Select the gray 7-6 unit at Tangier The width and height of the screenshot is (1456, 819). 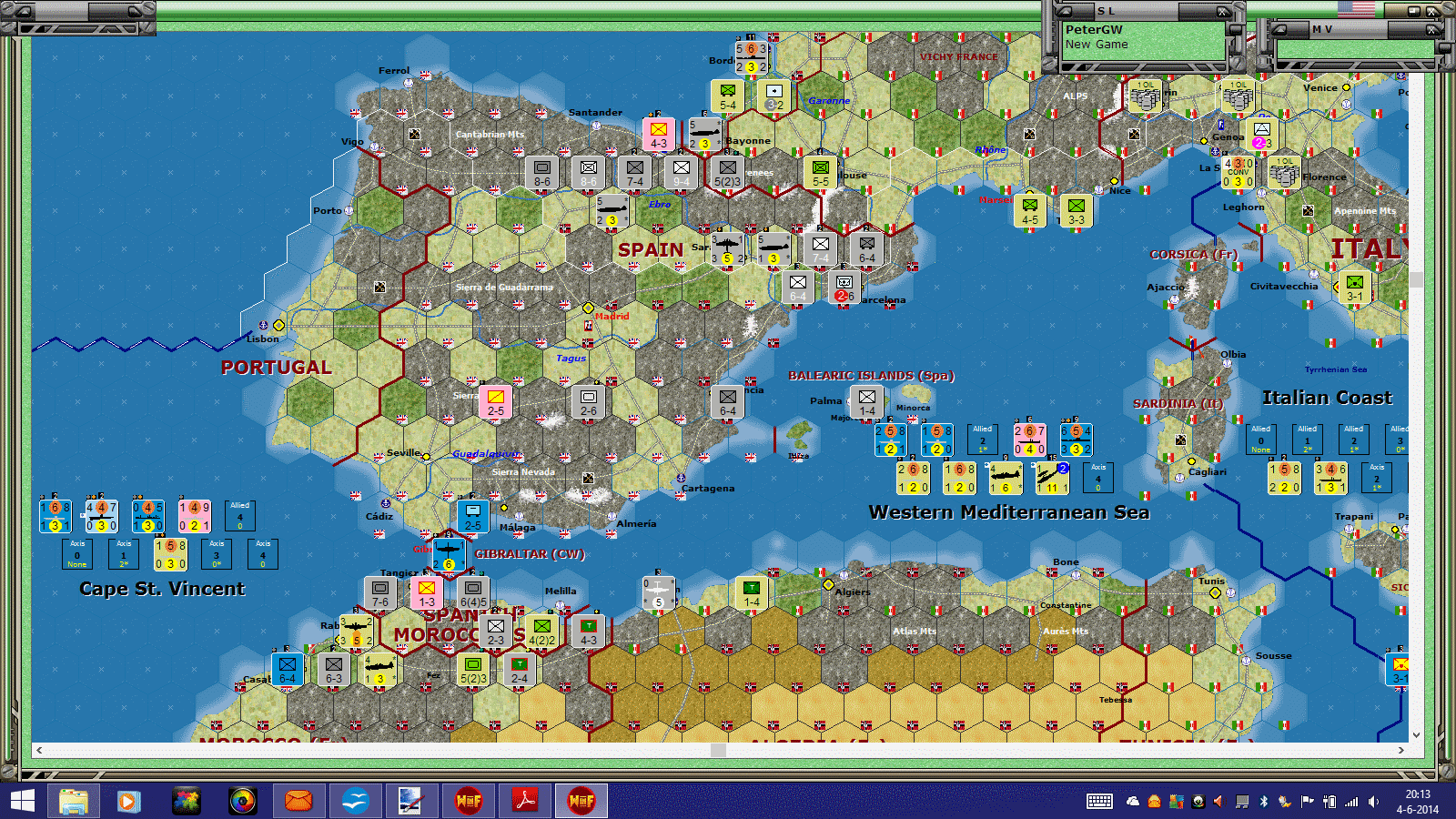coord(380,593)
